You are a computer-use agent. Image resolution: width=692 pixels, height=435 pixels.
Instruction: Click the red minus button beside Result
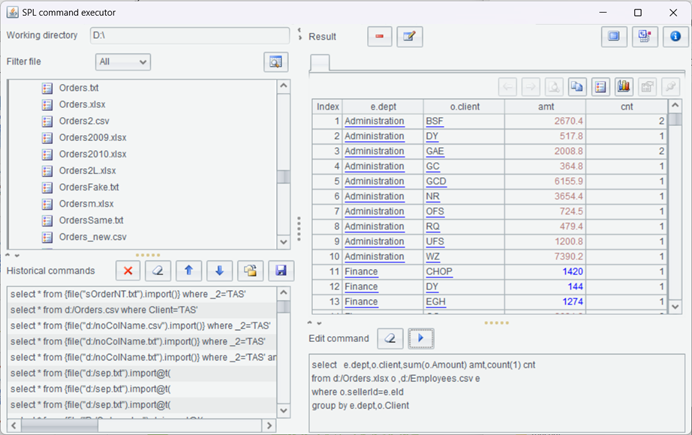(380, 37)
